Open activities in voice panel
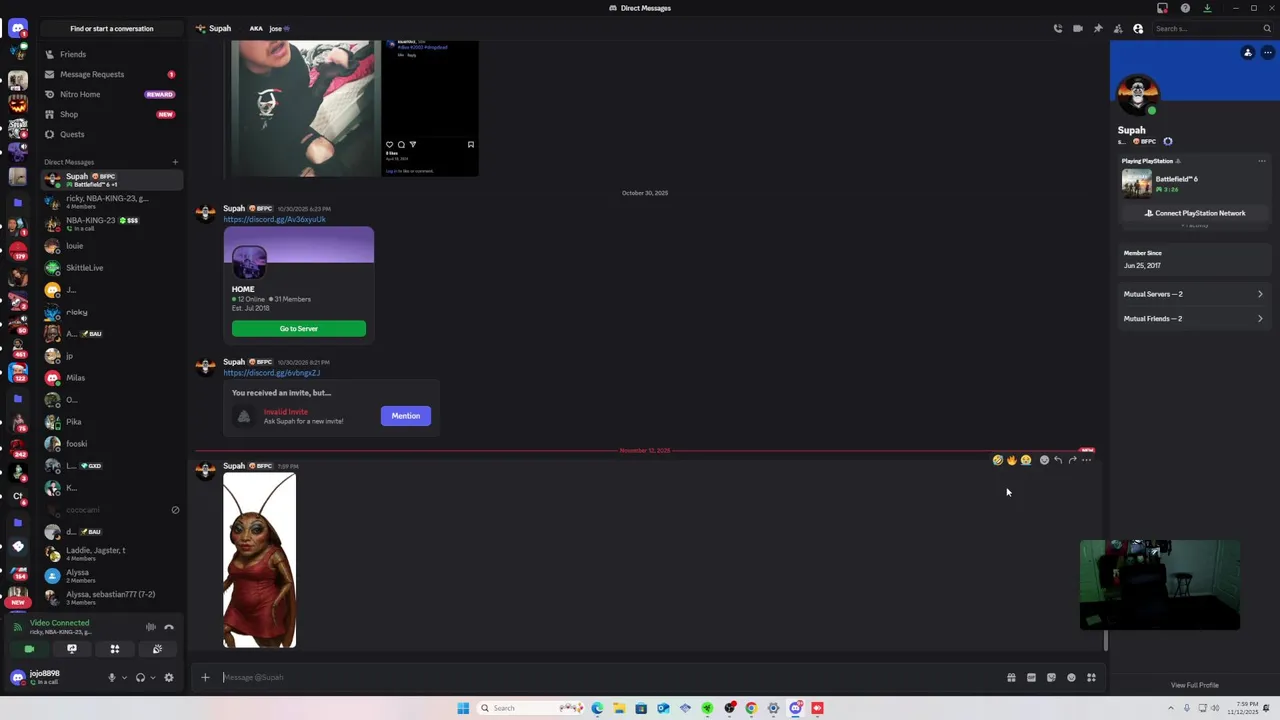This screenshot has height=720, width=1280. (x=114, y=649)
